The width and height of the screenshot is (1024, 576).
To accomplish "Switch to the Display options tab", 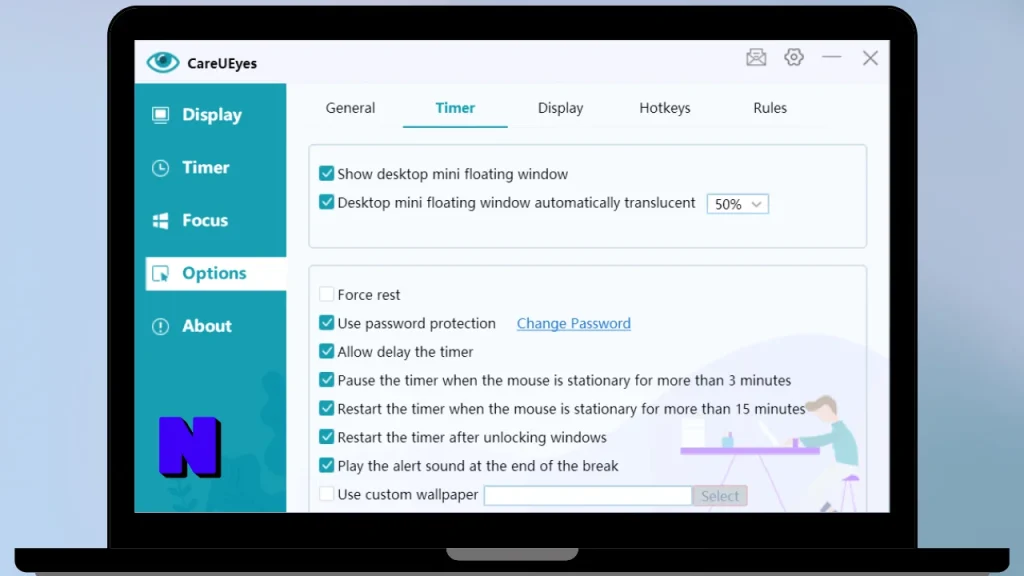I will pos(560,108).
